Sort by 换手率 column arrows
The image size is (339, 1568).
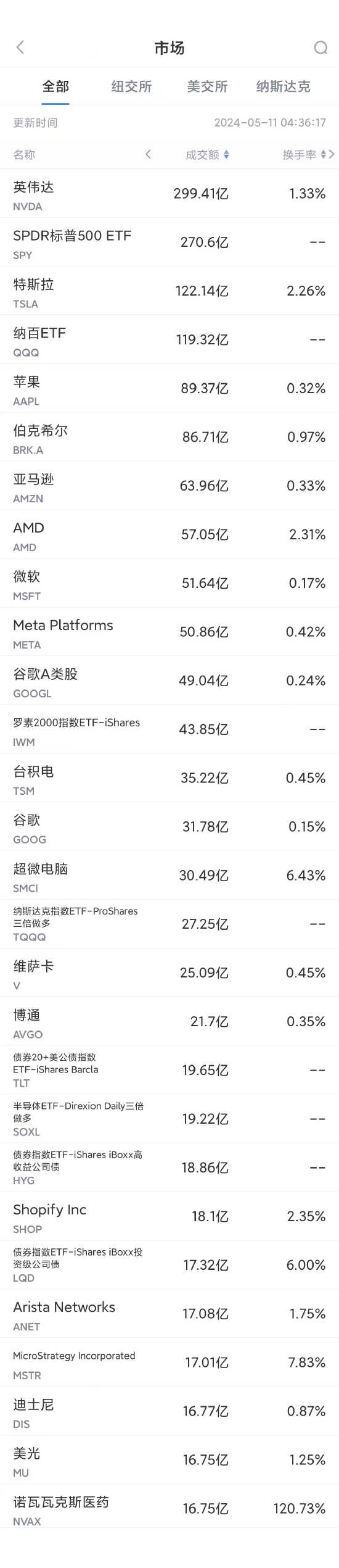(324, 155)
